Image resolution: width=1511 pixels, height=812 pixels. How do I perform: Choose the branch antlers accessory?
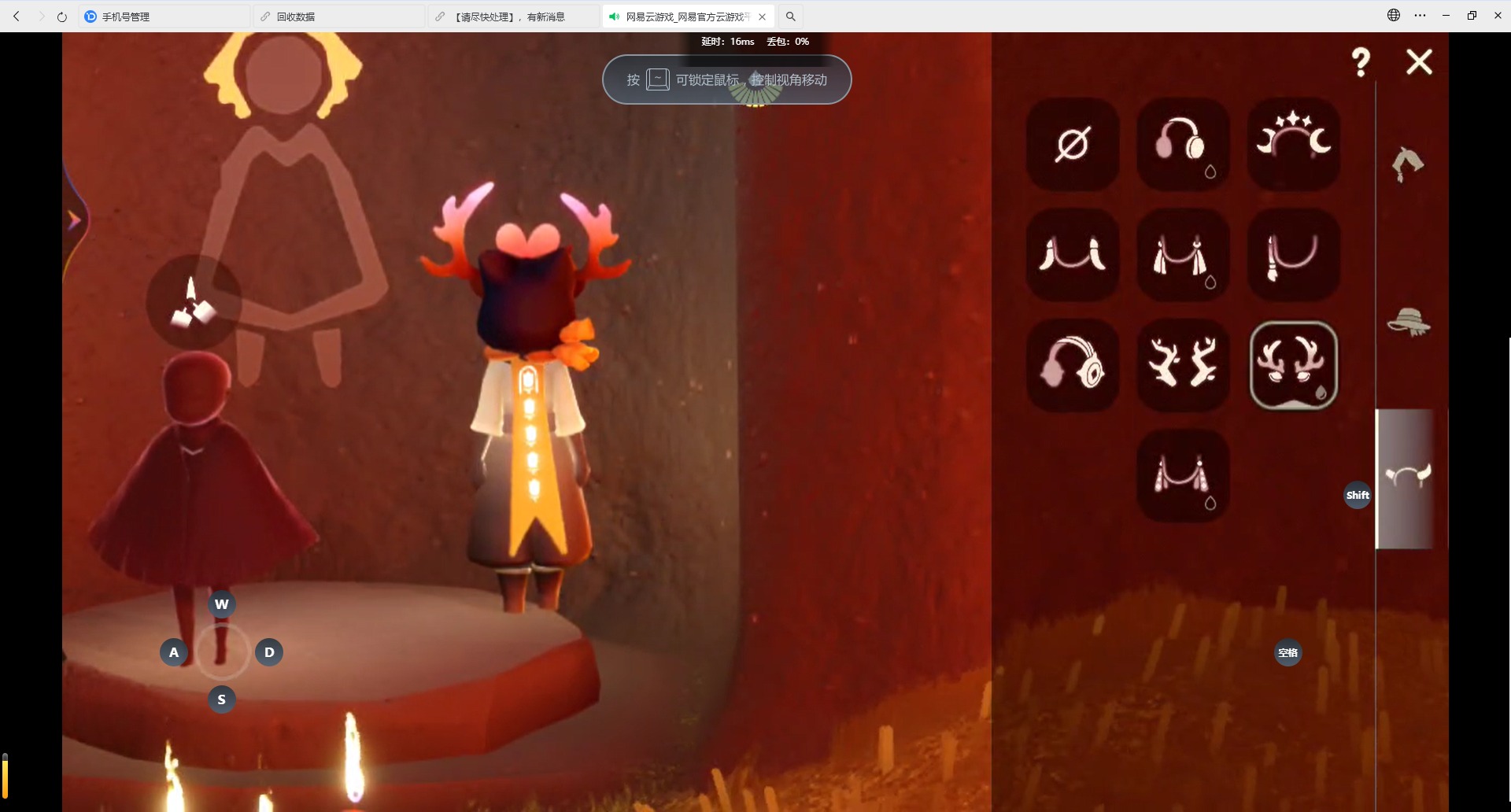coord(1183,365)
